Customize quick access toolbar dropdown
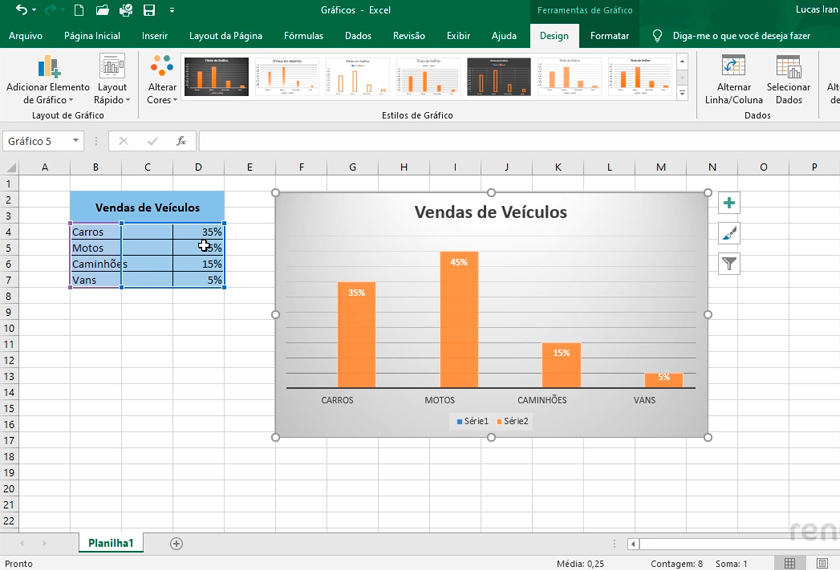840x570 pixels. (171, 10)
